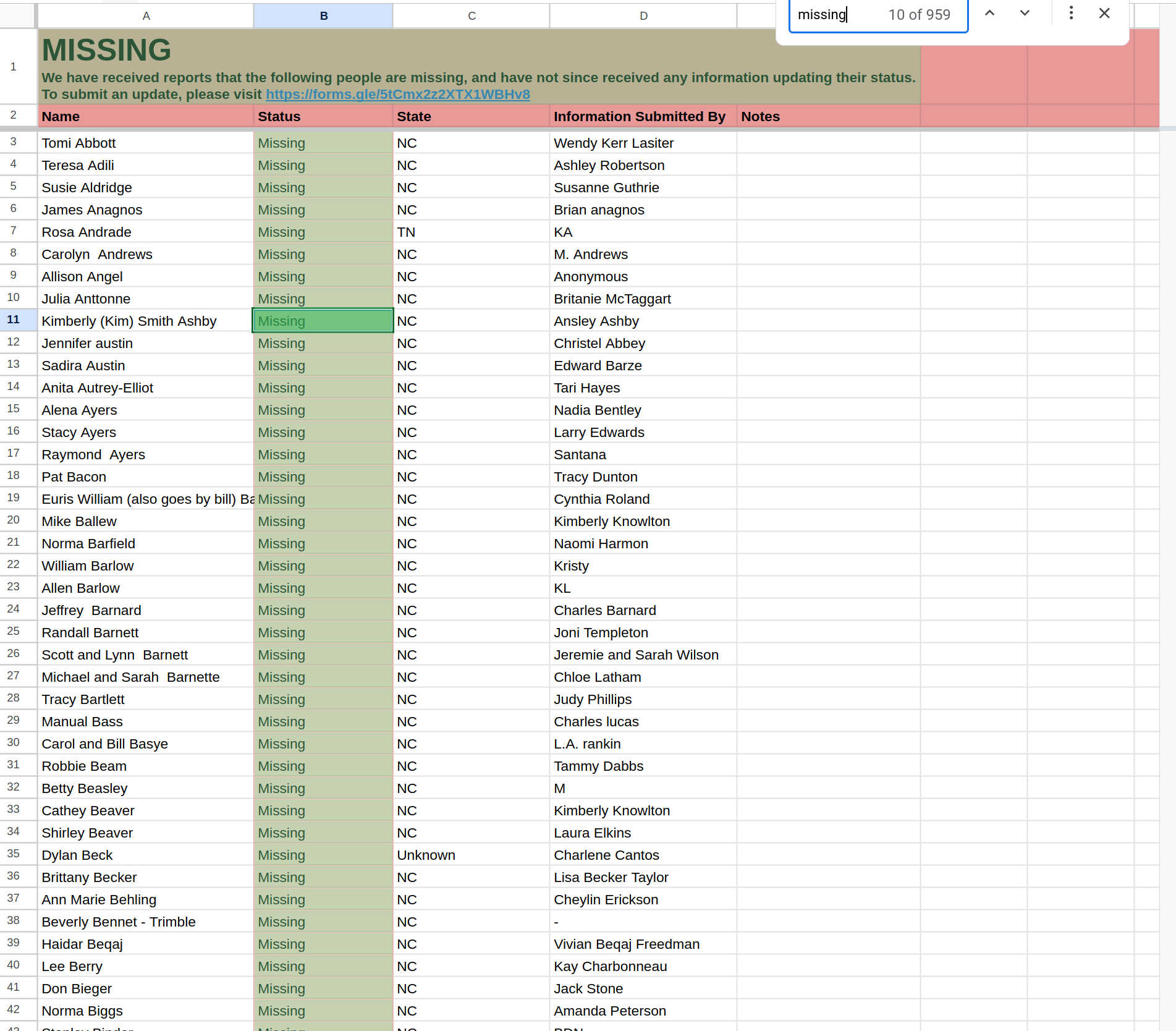Go to previous search match arrow
This screenshot has width=1176, height=1031.
point(989,14)
